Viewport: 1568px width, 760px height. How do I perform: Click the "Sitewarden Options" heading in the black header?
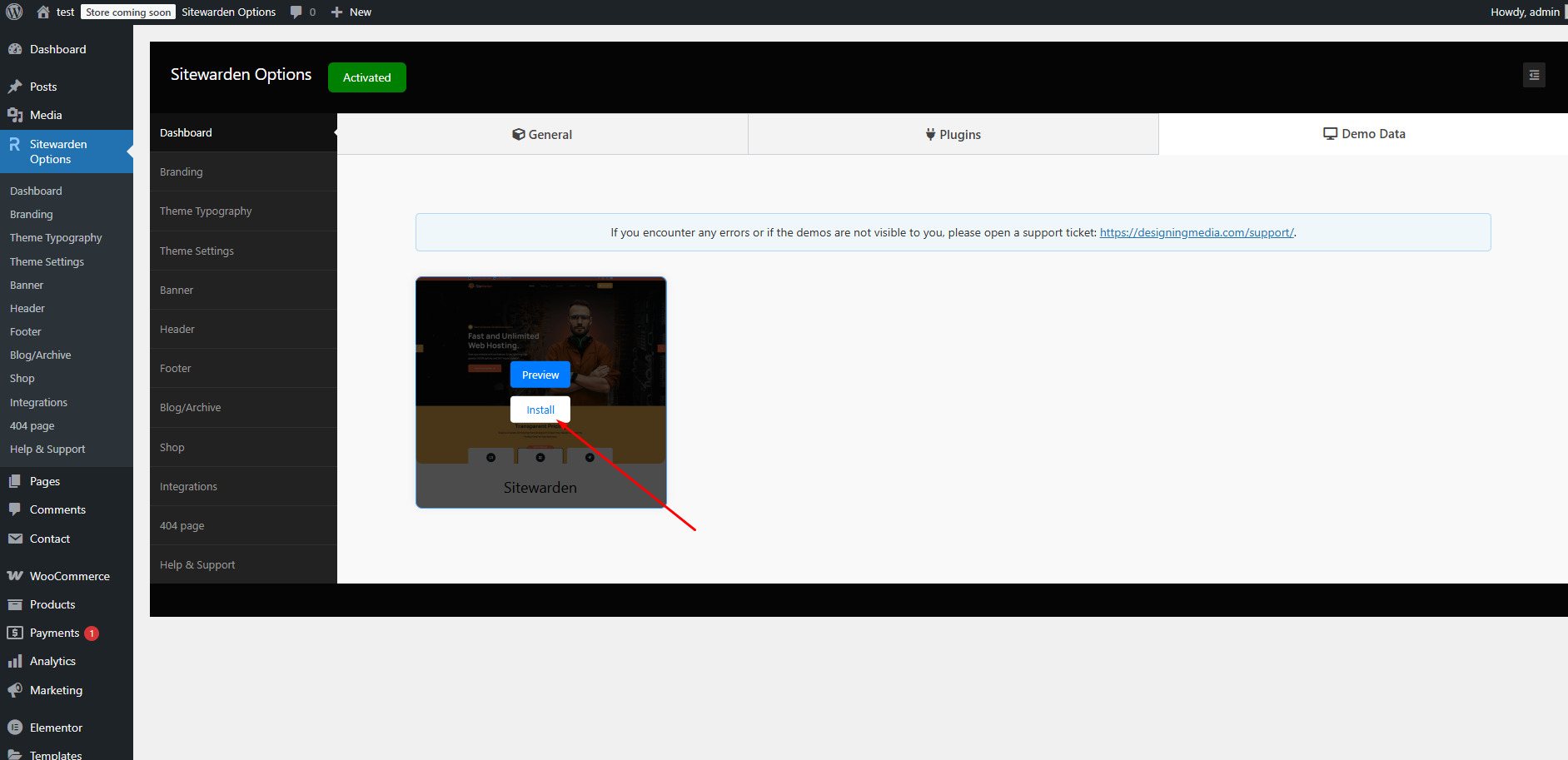click(x=241, y=75)
